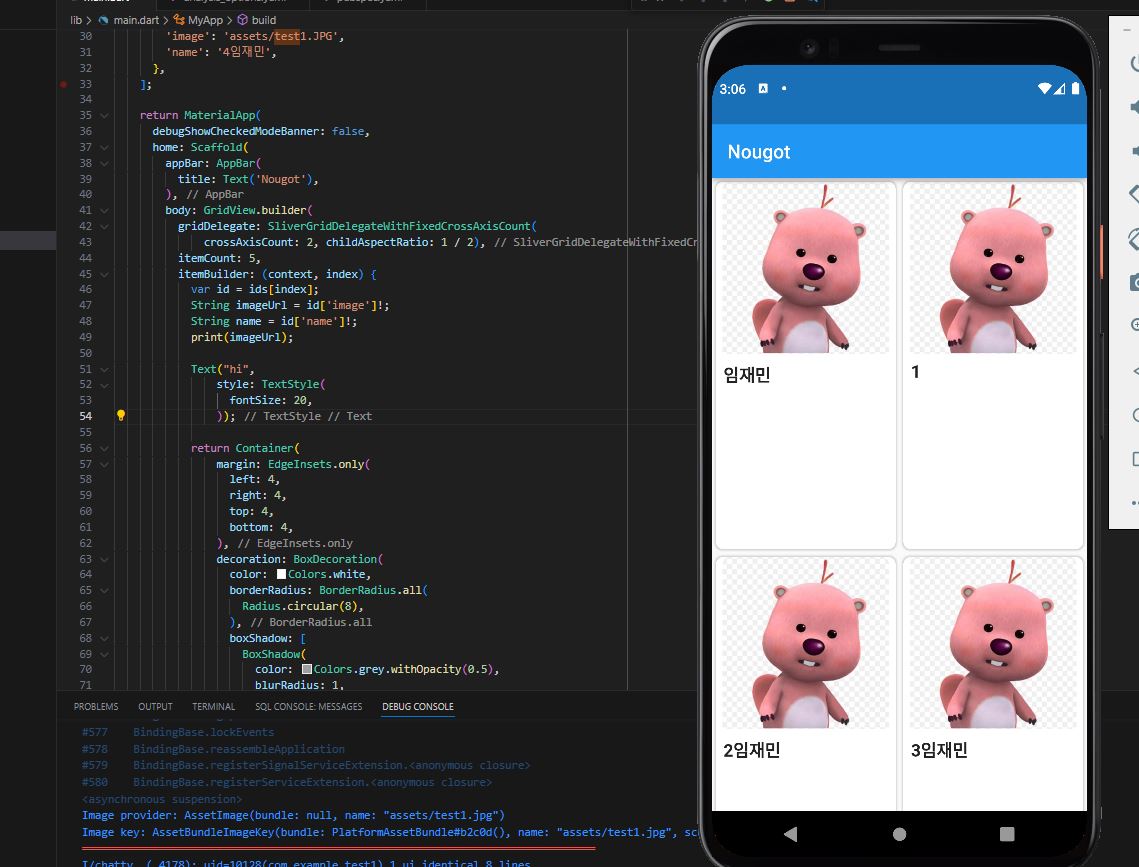Click 'debugShowCheckedModeBanner' on line 36
This screenshot has width=1139, height=867.
235,131
